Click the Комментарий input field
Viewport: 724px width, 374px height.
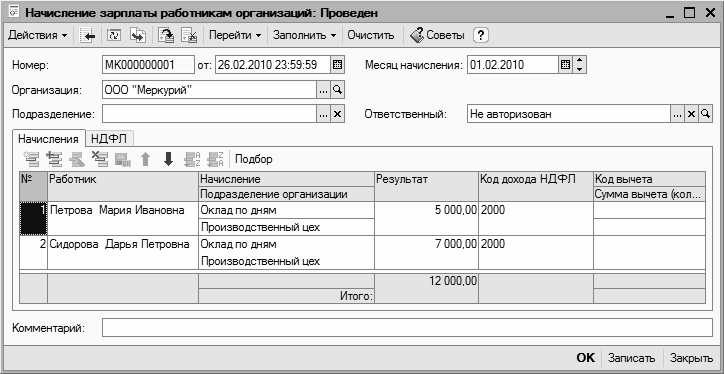407,328
